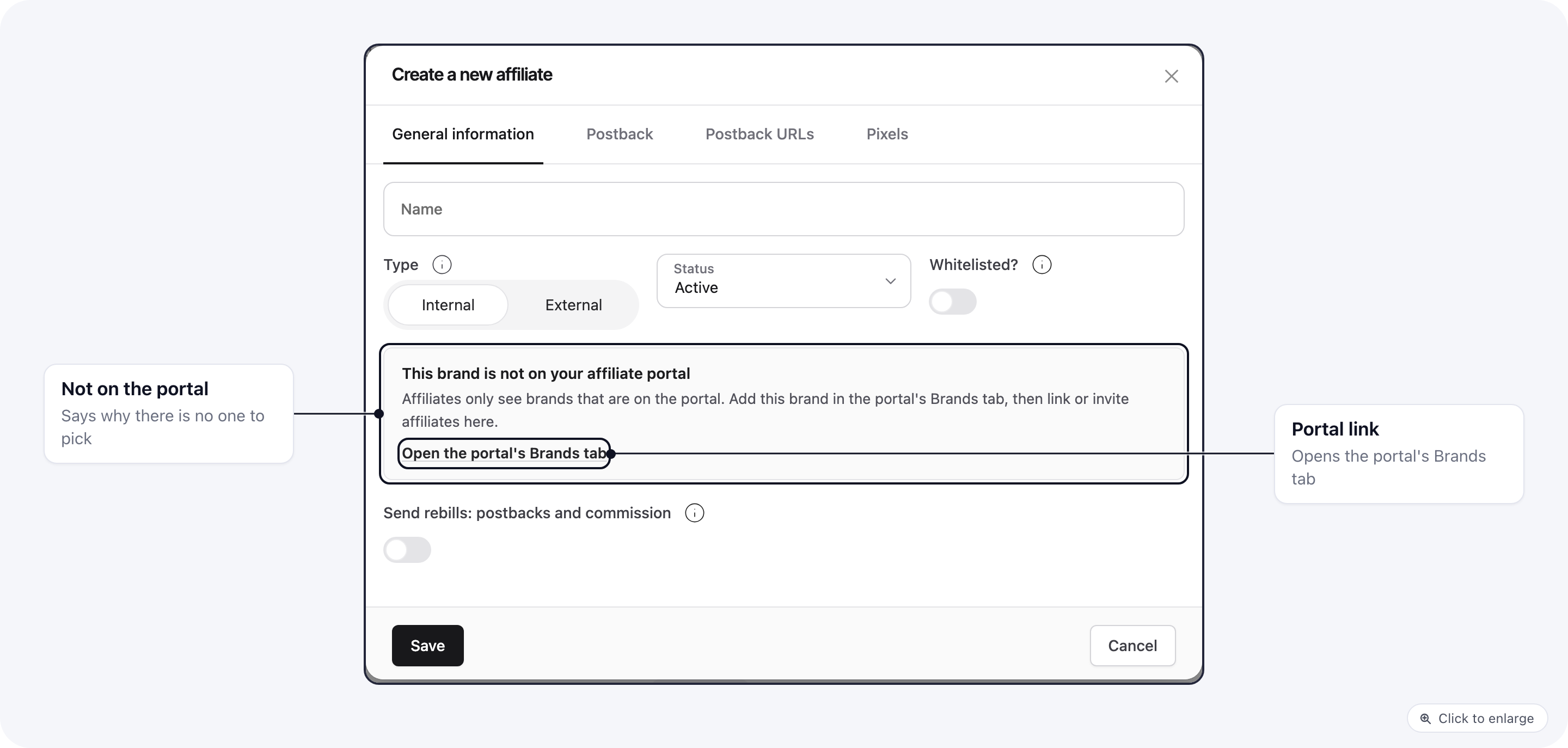Close the Create a new affiliate dialog
Image resolution: width=1568 pixels, height=748 pixels.
click(x=1171, y=76)
